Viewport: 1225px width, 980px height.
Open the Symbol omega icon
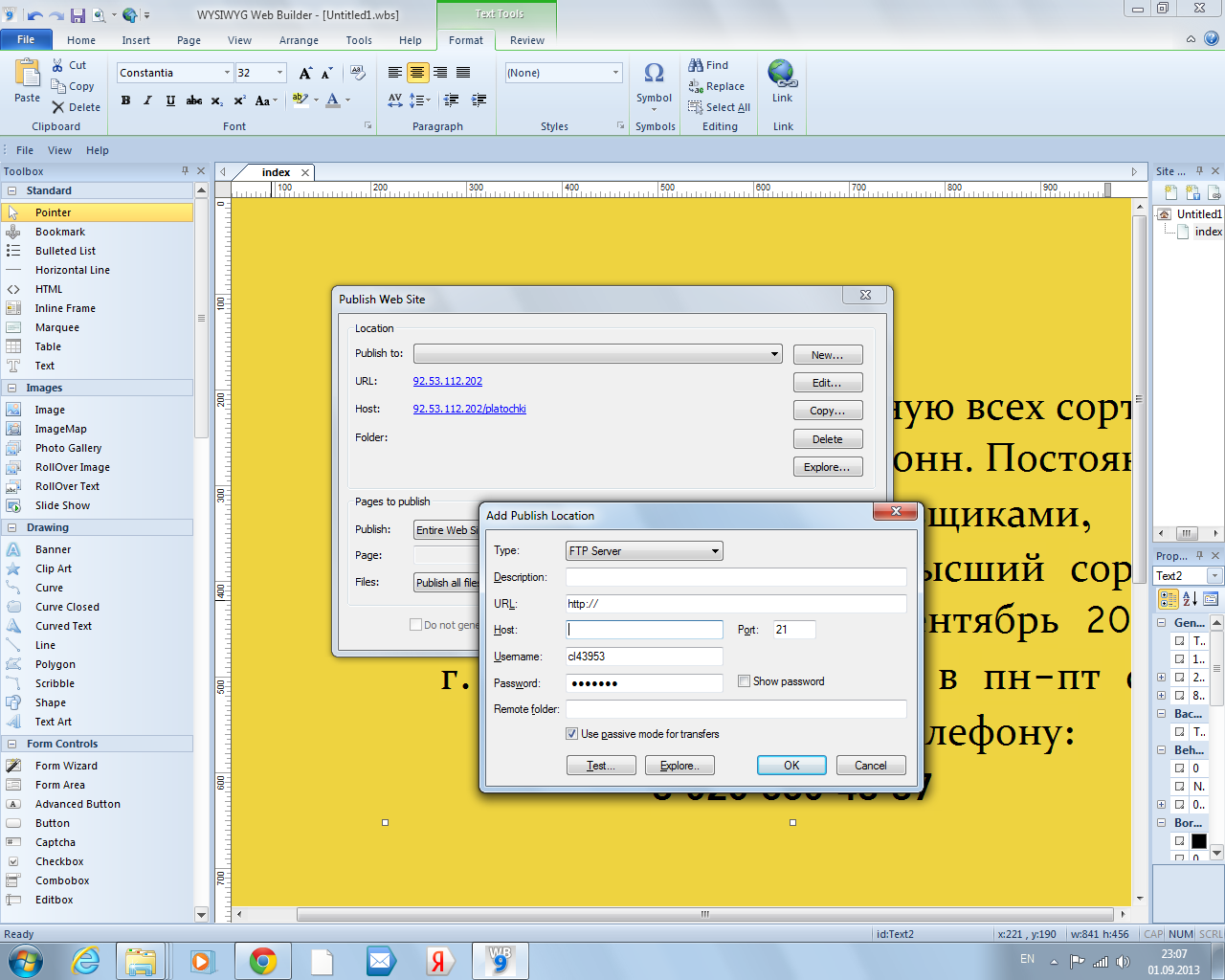pos(655,73)
